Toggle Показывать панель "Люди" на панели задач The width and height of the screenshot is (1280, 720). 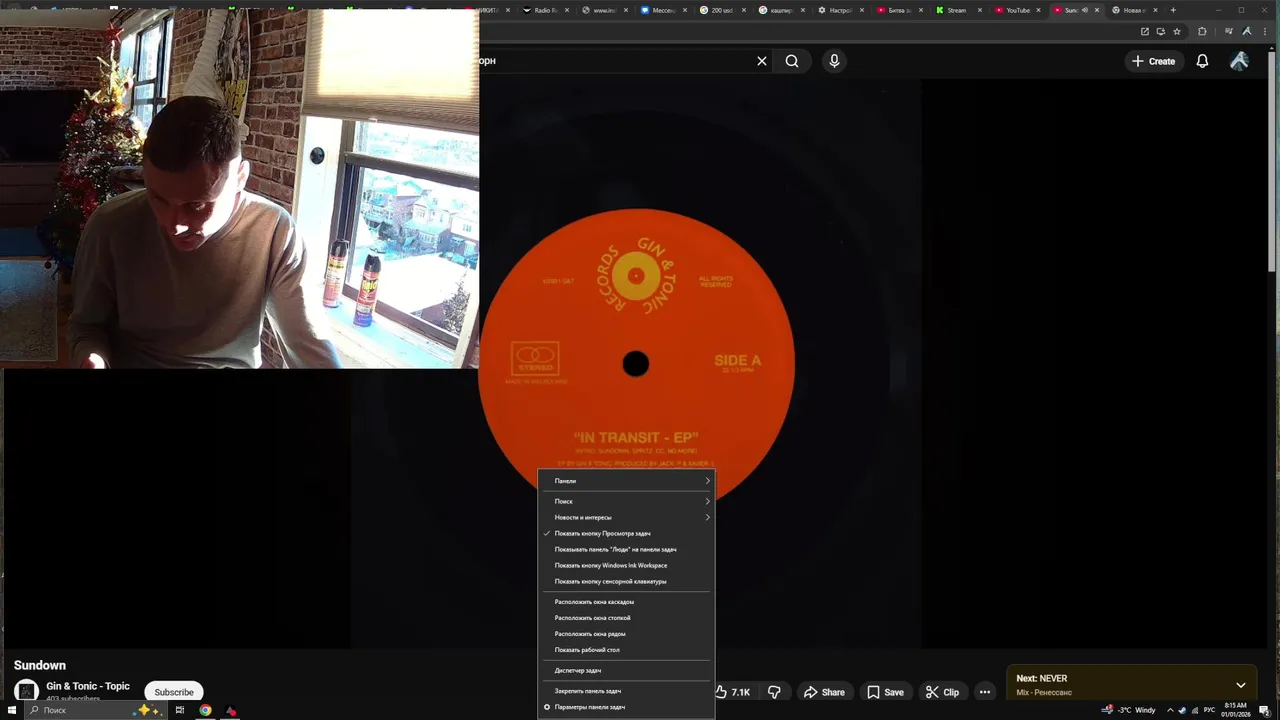point(627,549)
